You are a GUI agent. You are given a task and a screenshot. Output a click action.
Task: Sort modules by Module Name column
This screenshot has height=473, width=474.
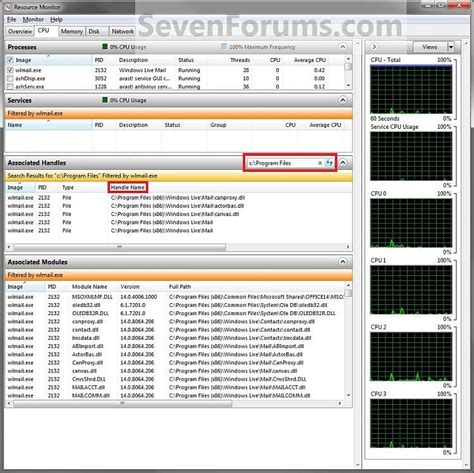click(89, 287)
